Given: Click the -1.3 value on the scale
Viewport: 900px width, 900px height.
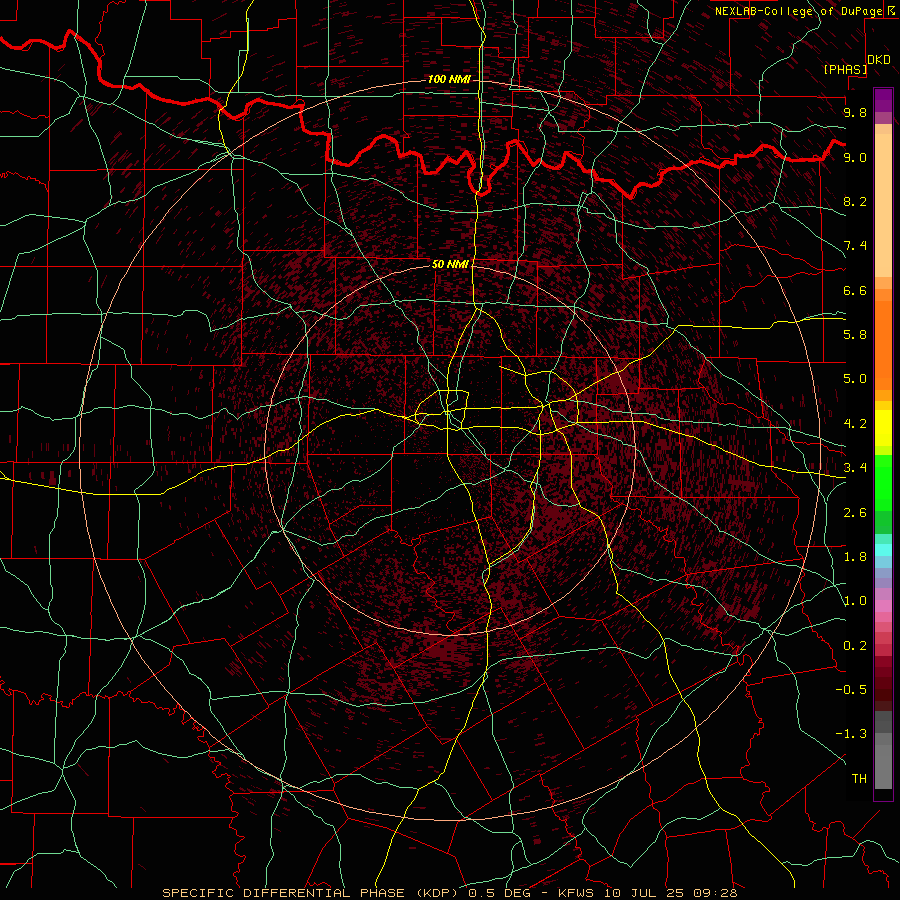Looking at the screenshot, I should point(851,734).
